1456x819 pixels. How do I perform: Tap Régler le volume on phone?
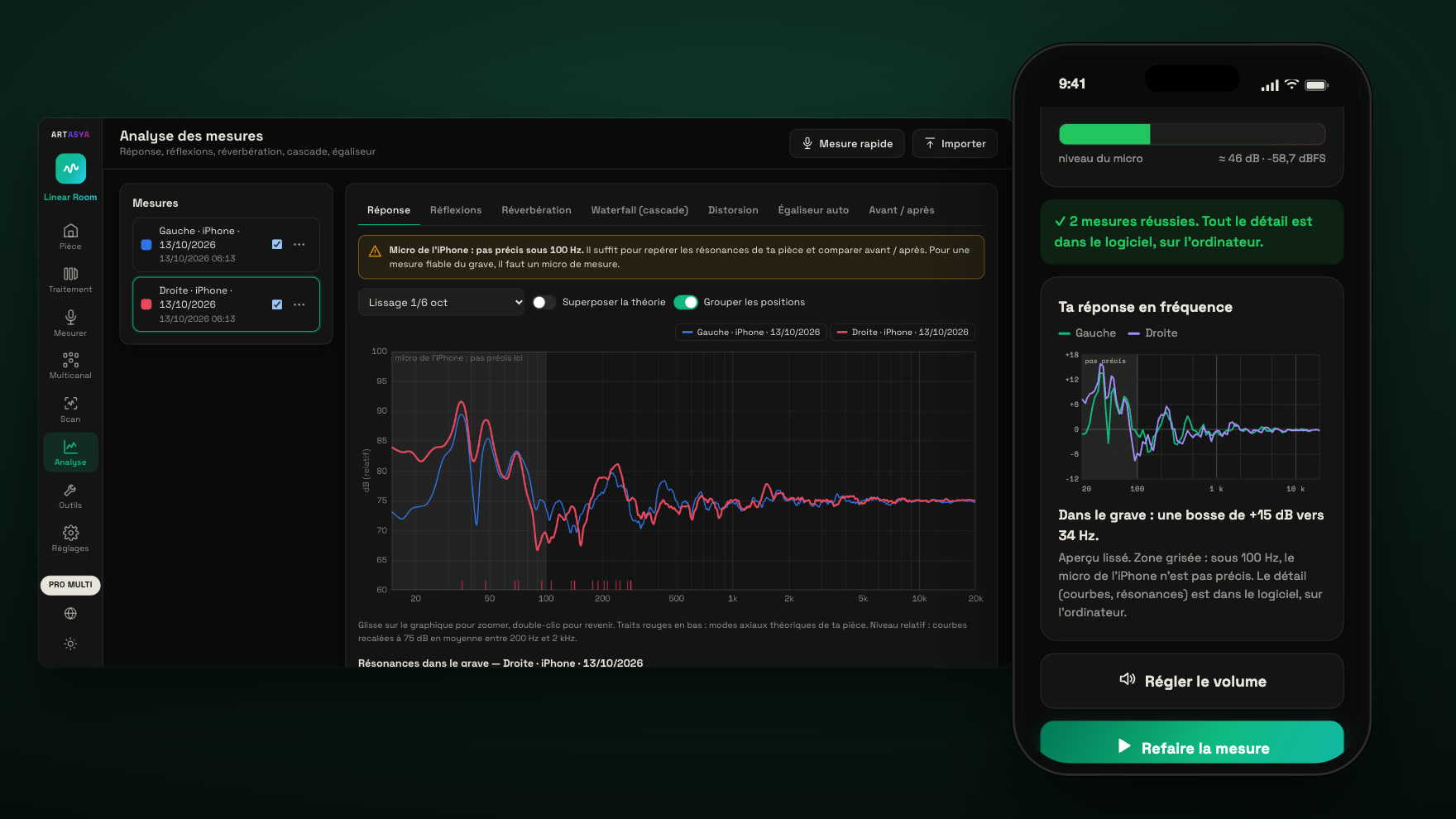1192,681
